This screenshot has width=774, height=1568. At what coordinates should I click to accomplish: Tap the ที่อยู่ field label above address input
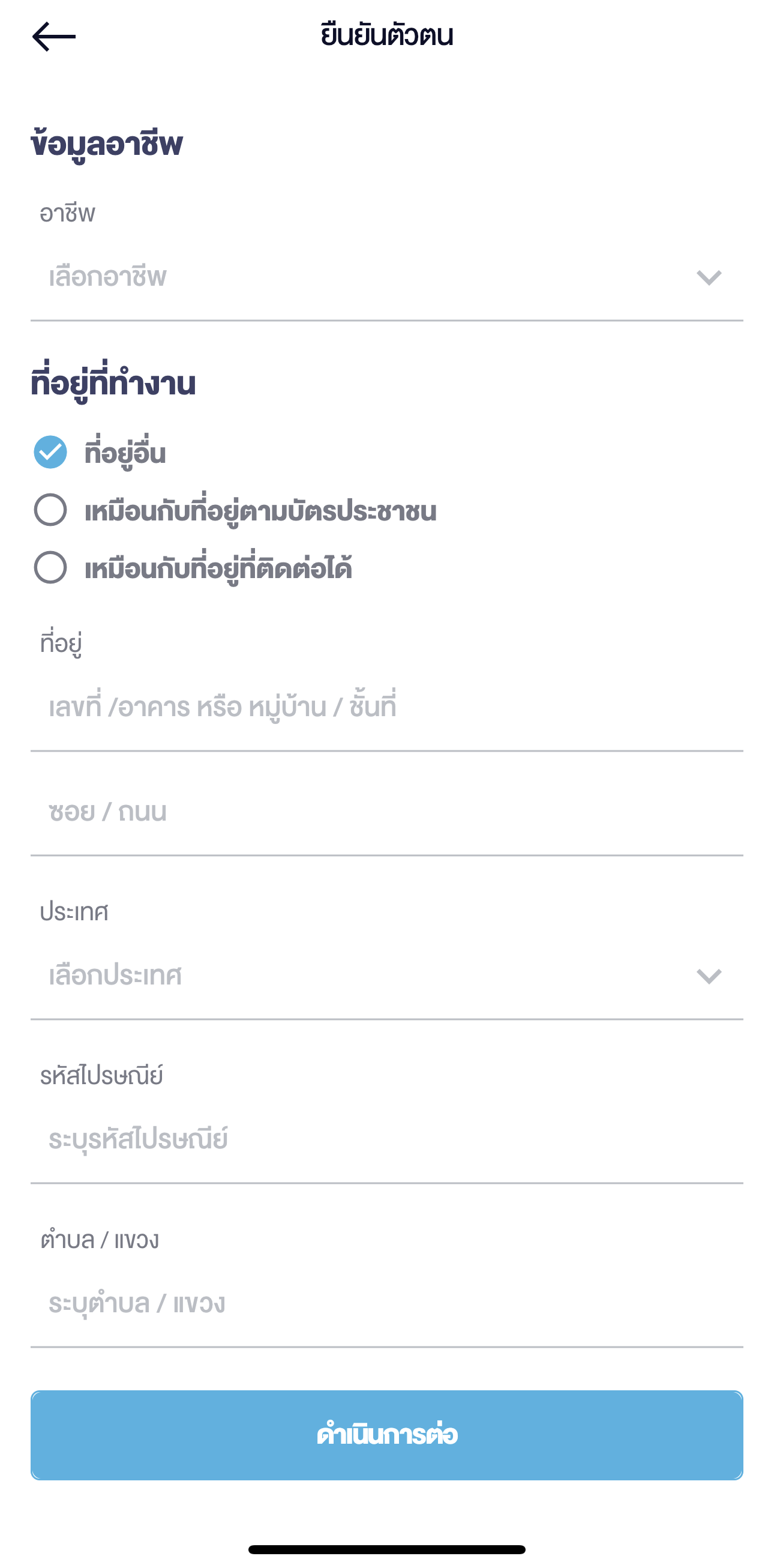61,644
